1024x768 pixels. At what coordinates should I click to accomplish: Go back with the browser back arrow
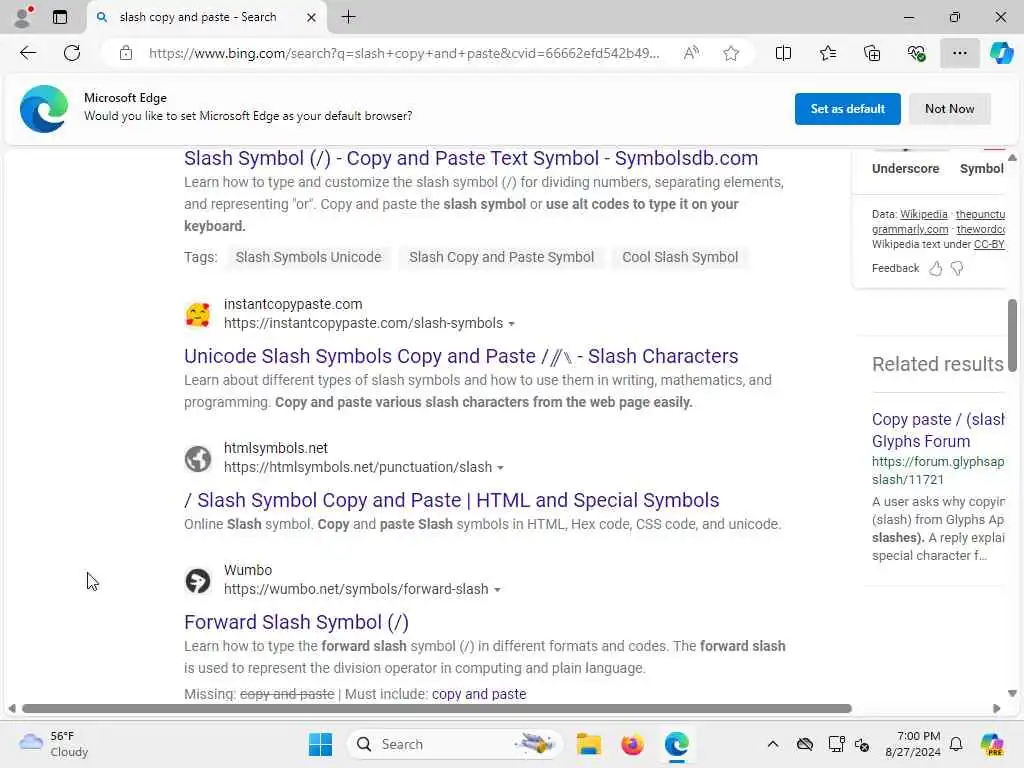(x=28, y=53)
